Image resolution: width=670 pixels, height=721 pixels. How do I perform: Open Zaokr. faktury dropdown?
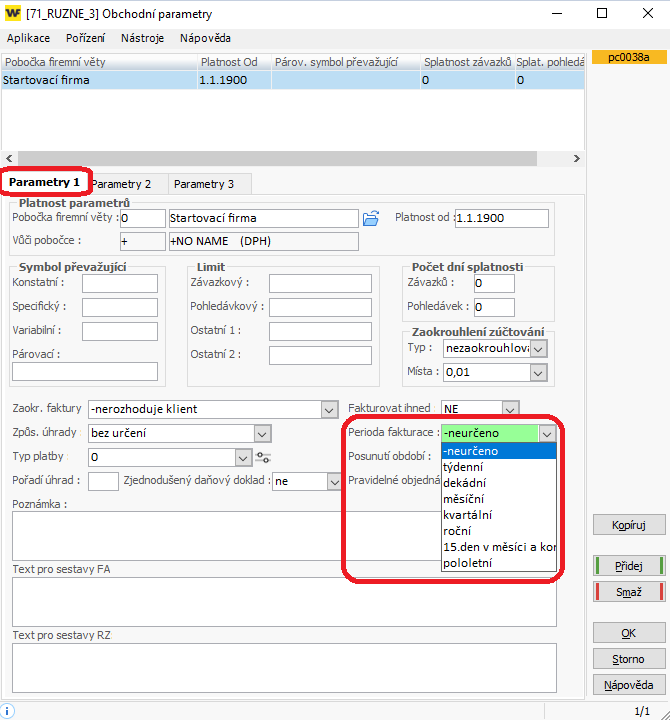[x=329, y=409]
